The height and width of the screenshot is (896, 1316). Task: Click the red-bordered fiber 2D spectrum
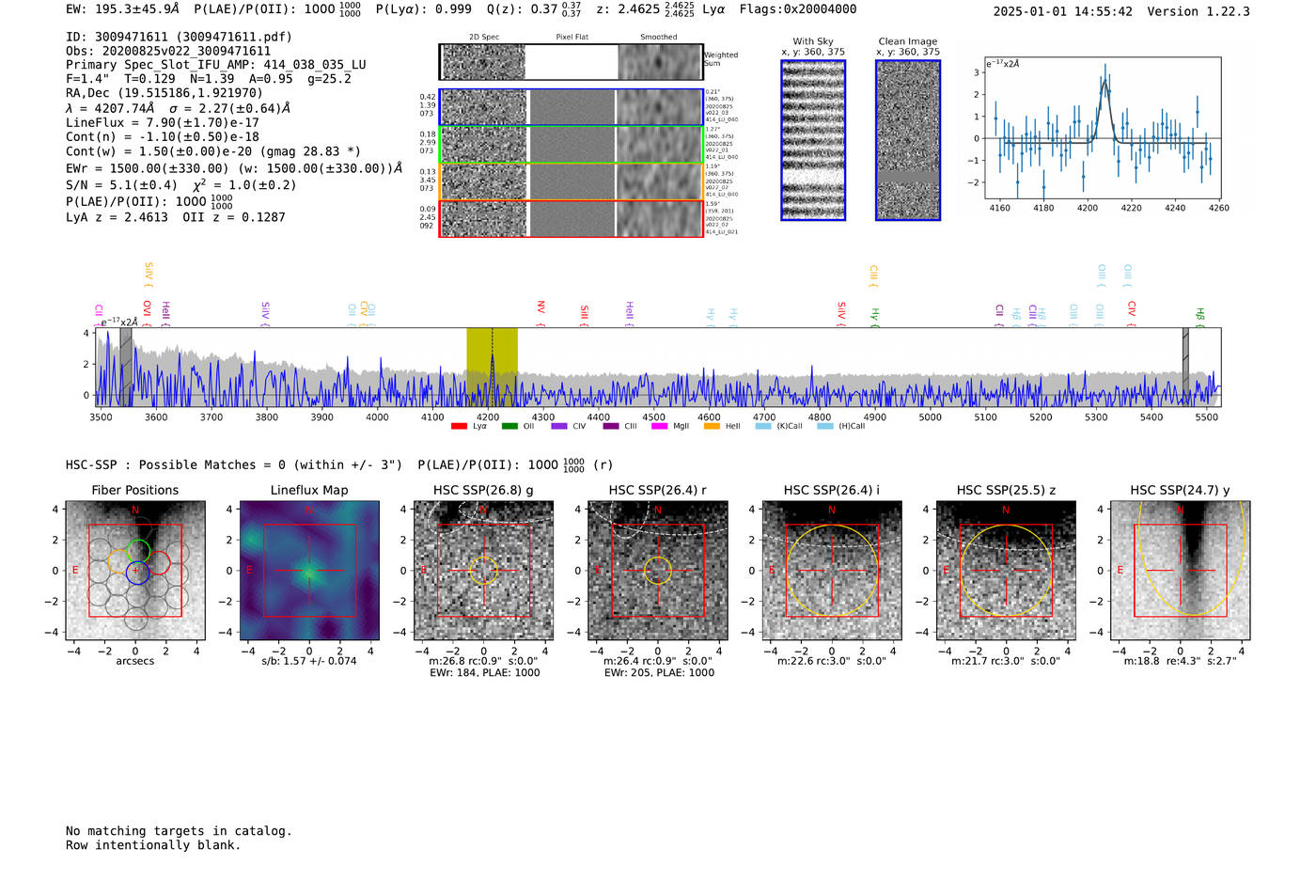click(x=483, y=218)
